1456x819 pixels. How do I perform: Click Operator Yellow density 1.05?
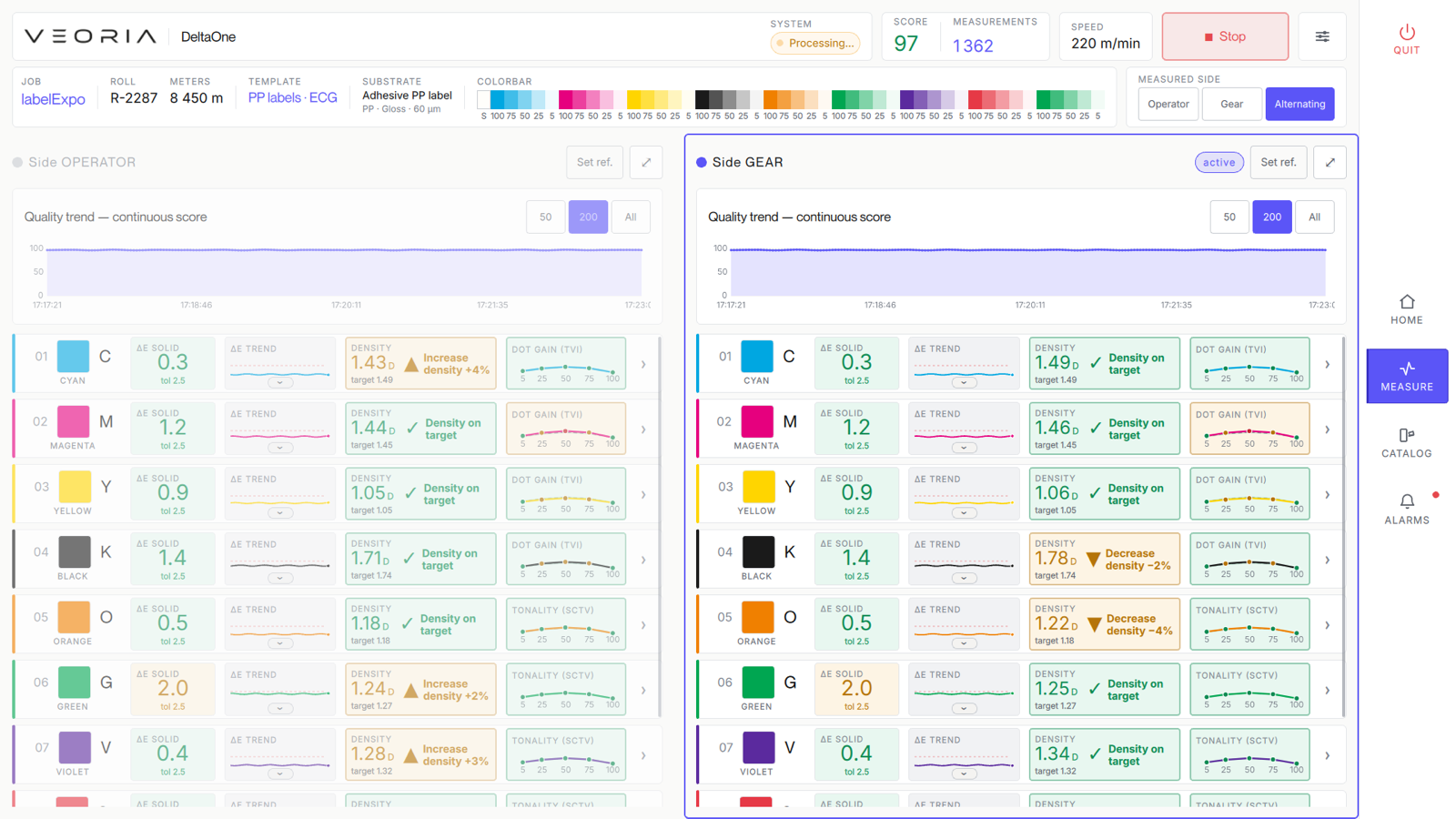373,493
